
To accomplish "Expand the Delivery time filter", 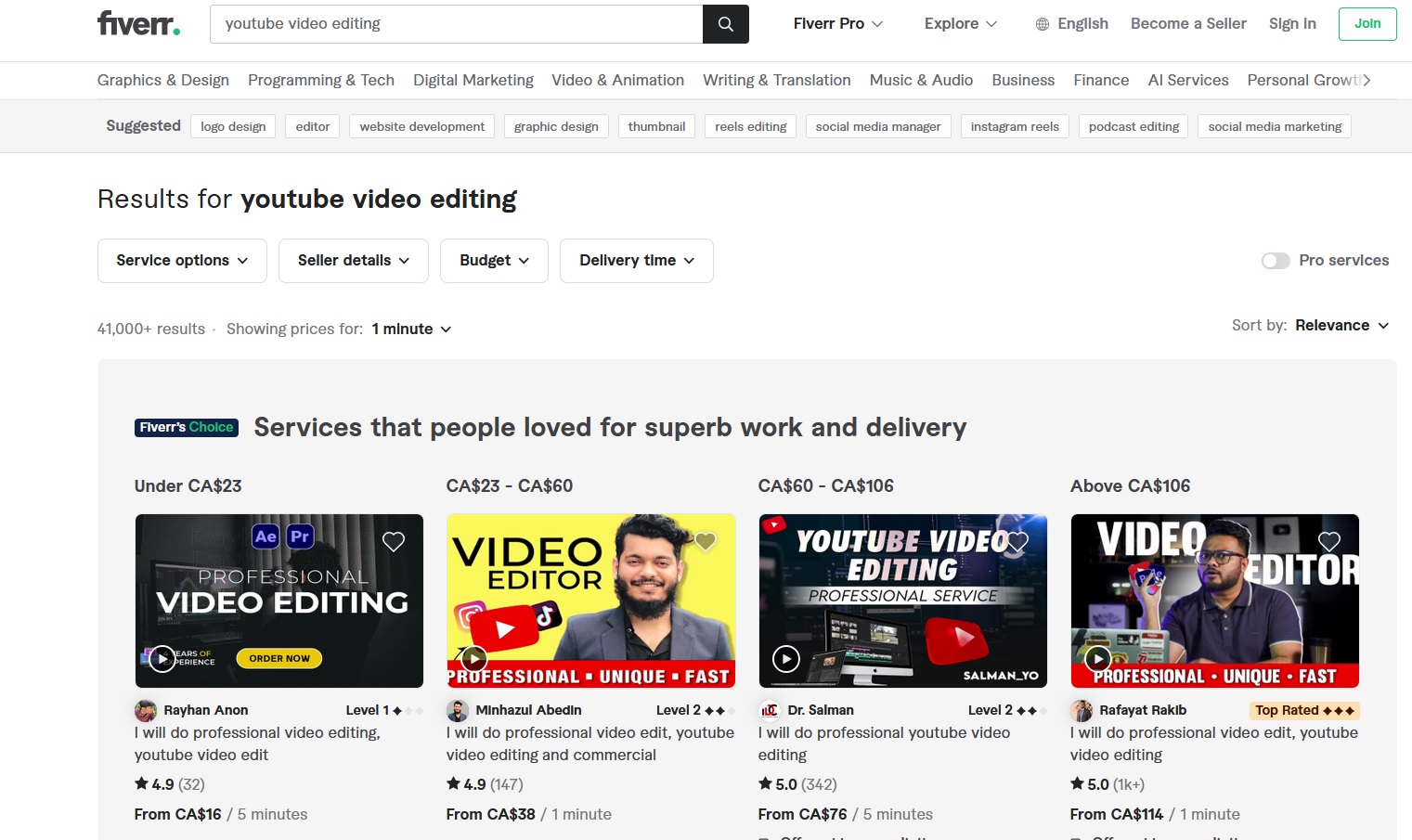I will [x=637, y=261].
